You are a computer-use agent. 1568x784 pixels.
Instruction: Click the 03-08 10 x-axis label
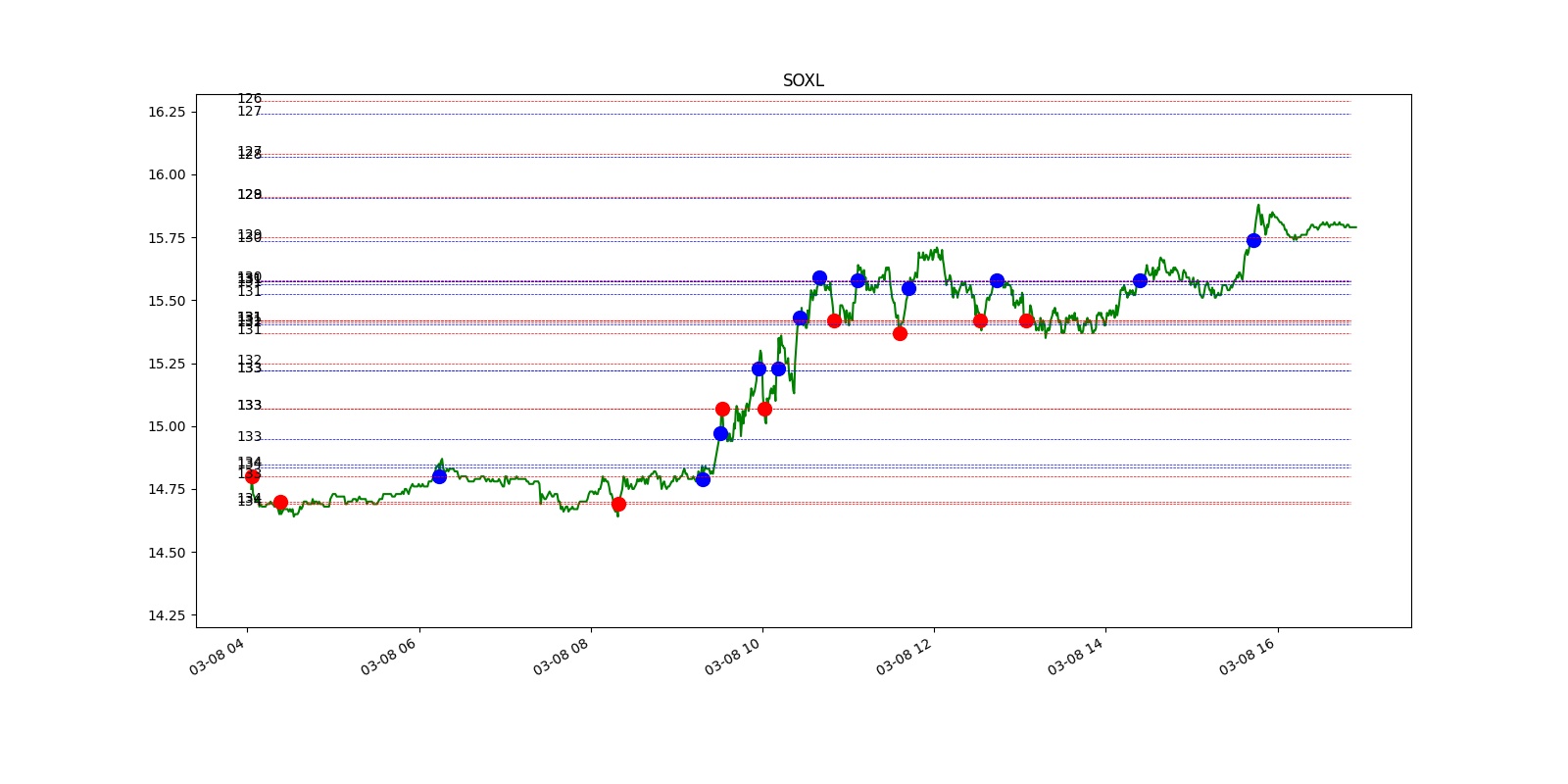[x=733, y=656]
